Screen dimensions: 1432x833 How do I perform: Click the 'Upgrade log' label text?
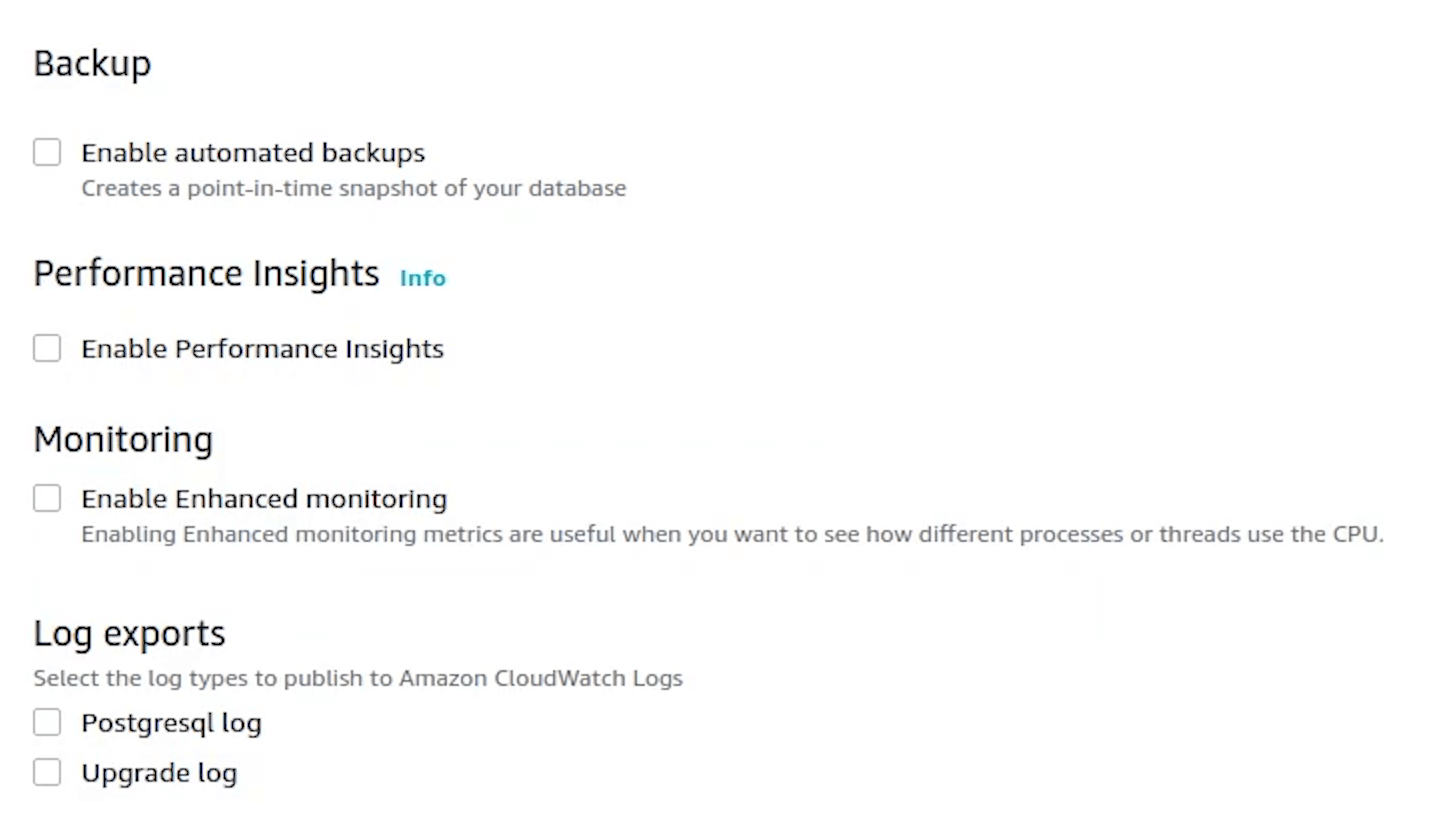tap(159, 772)
